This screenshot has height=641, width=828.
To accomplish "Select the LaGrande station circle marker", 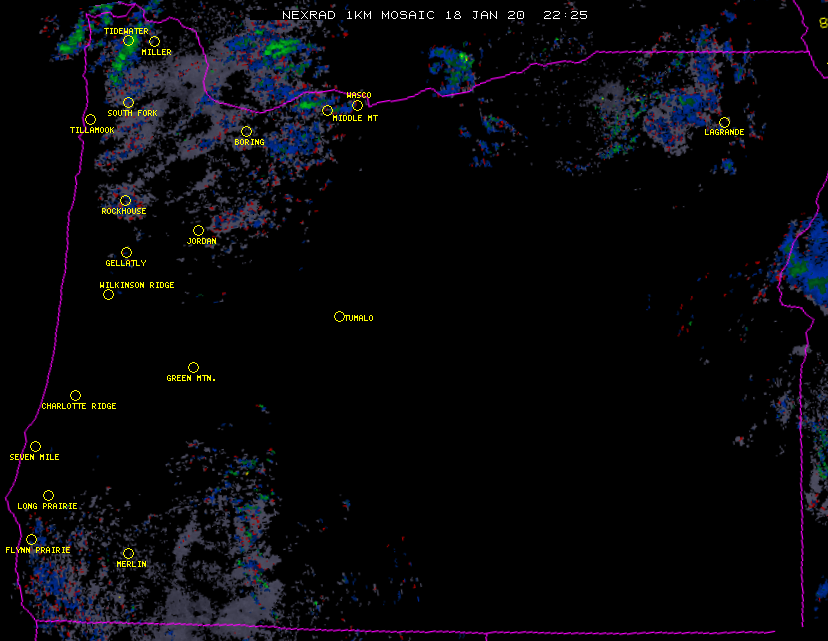I will pos(724,122).
